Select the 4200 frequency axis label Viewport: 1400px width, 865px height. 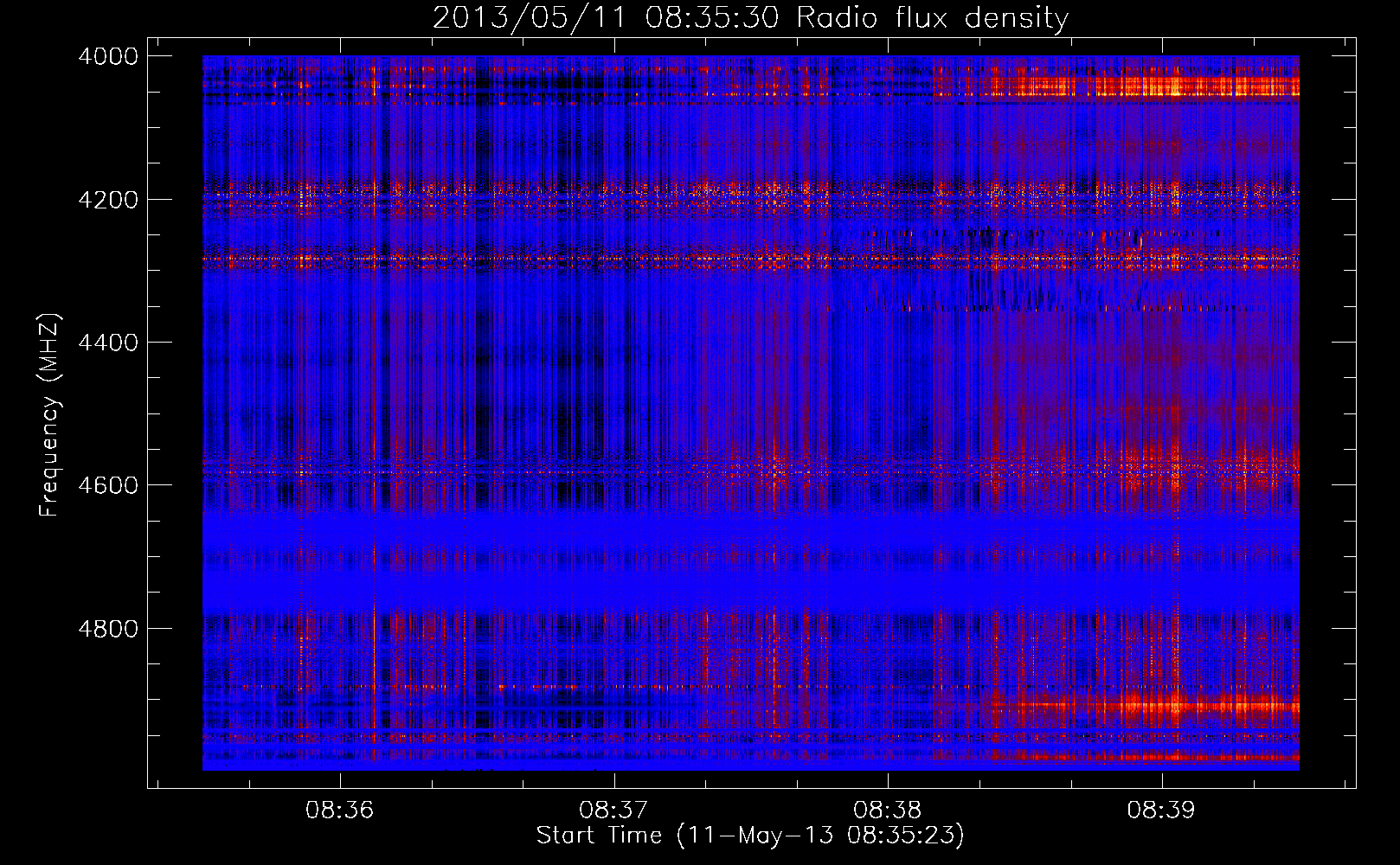coord(108,200)
